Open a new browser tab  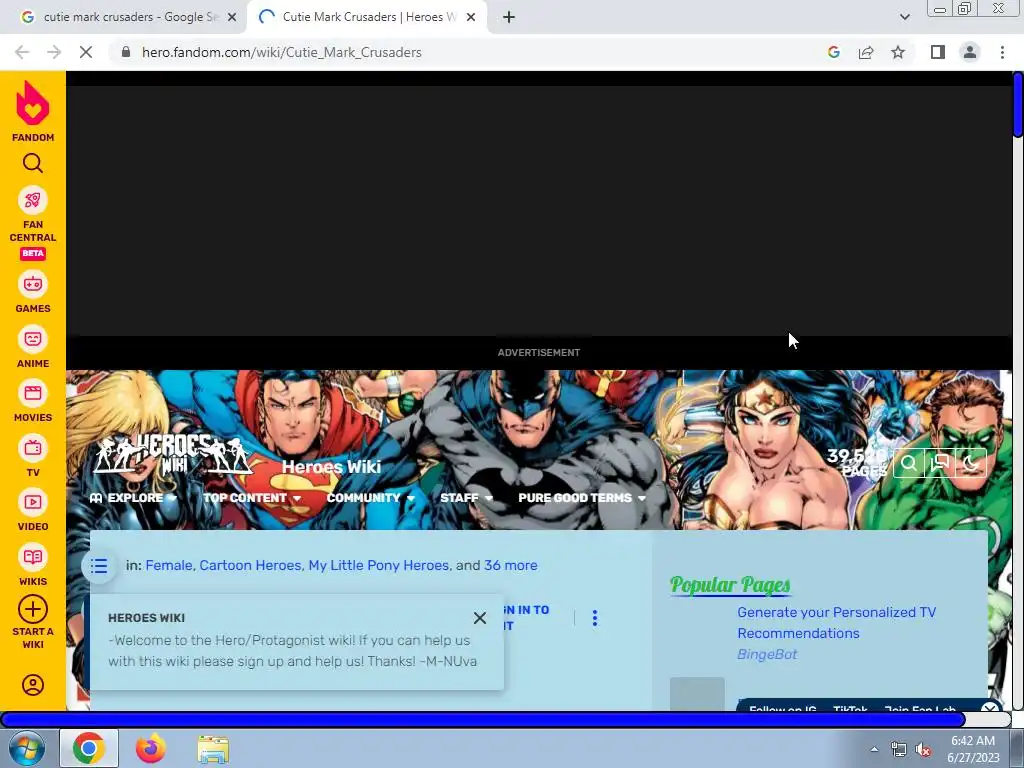pos(509,18)
